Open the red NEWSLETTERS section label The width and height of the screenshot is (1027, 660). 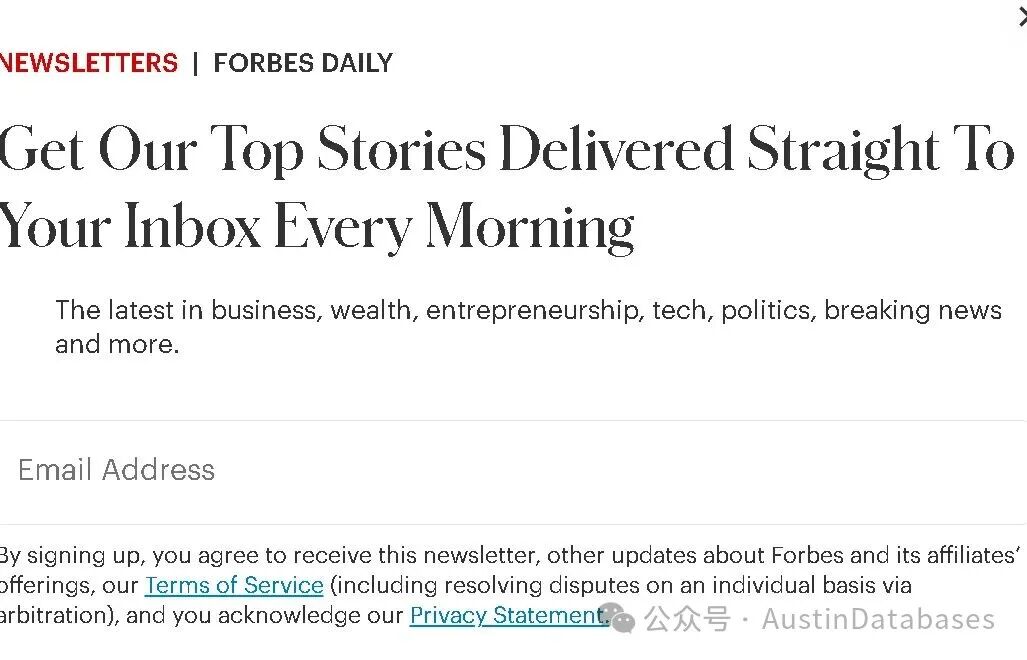coord(89,63)
